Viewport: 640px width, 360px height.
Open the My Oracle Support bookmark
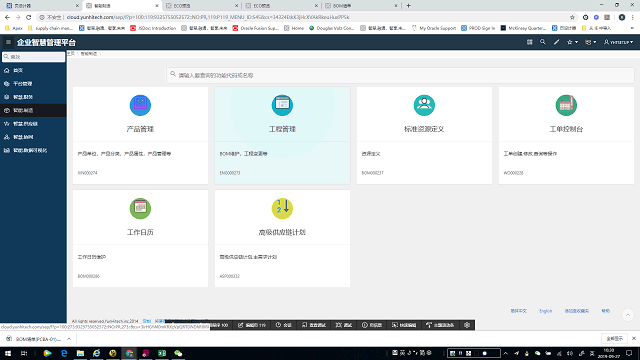pyautogui.click(x=433, y=28)
